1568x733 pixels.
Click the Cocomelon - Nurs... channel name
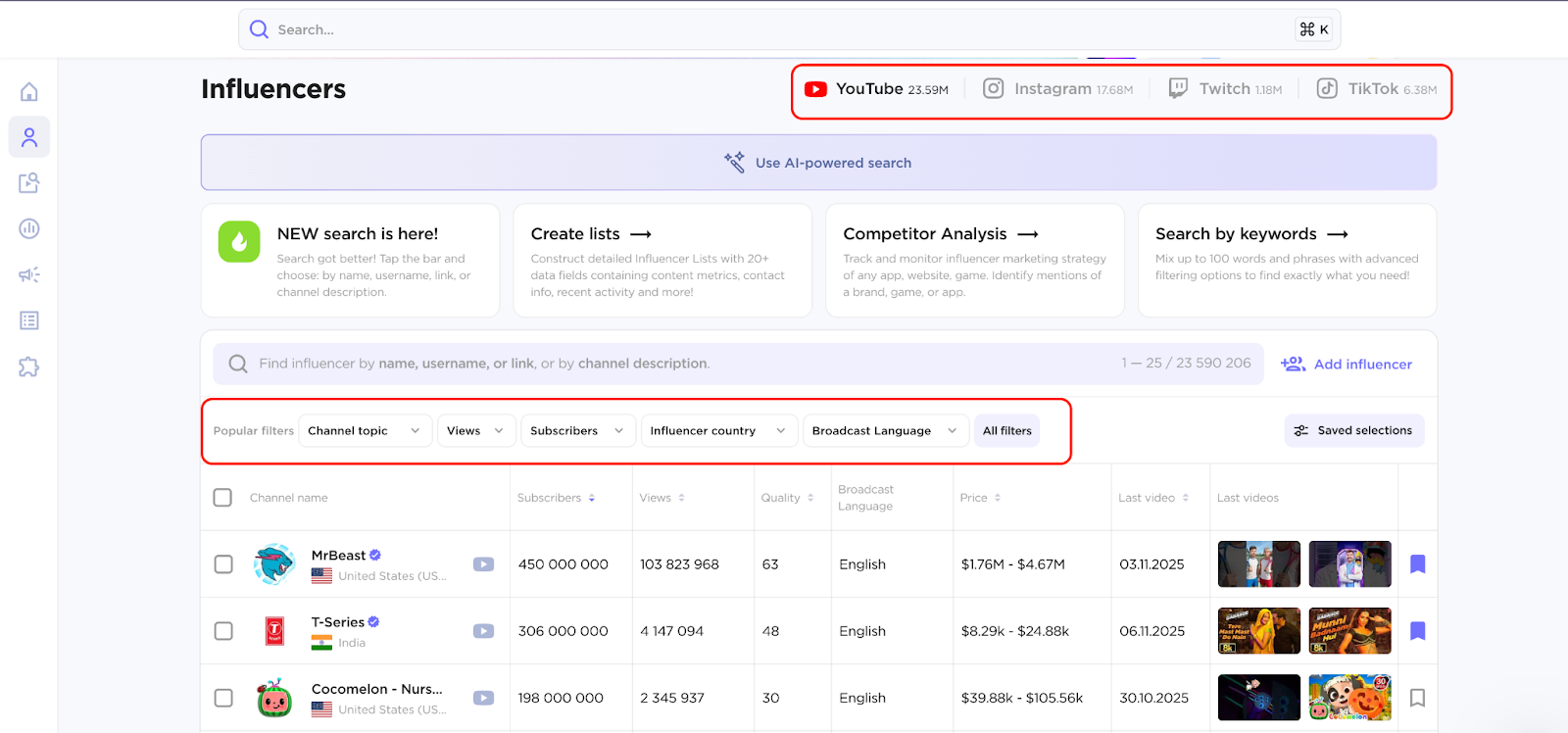377,689
